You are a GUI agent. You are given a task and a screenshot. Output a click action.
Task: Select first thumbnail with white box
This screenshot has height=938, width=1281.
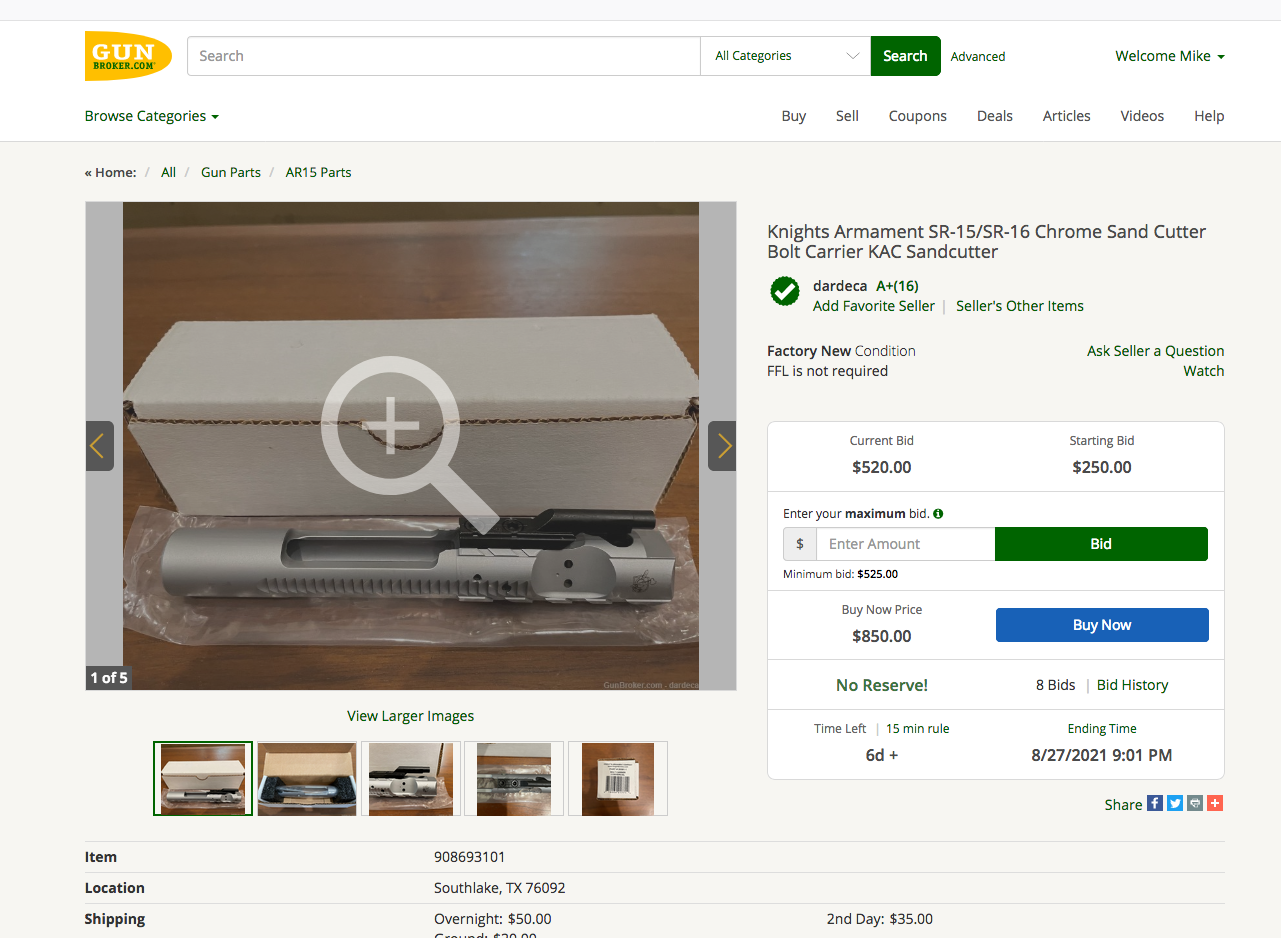(203, 778)
